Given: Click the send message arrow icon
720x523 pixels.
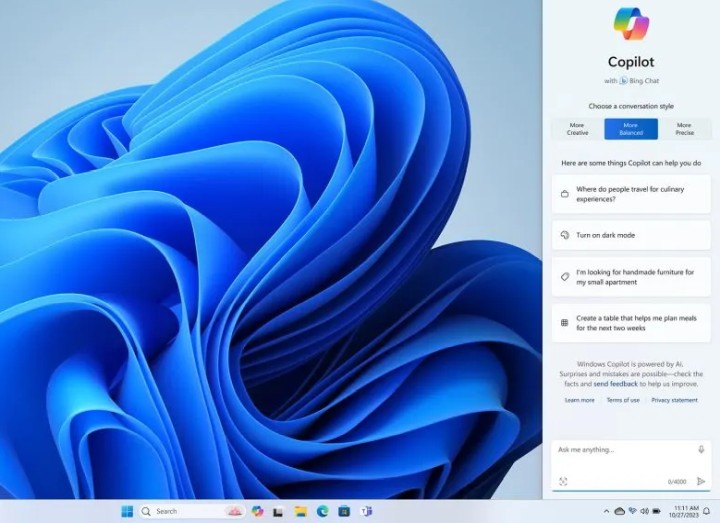Looking at the screenshot, I should pos(701,481).
